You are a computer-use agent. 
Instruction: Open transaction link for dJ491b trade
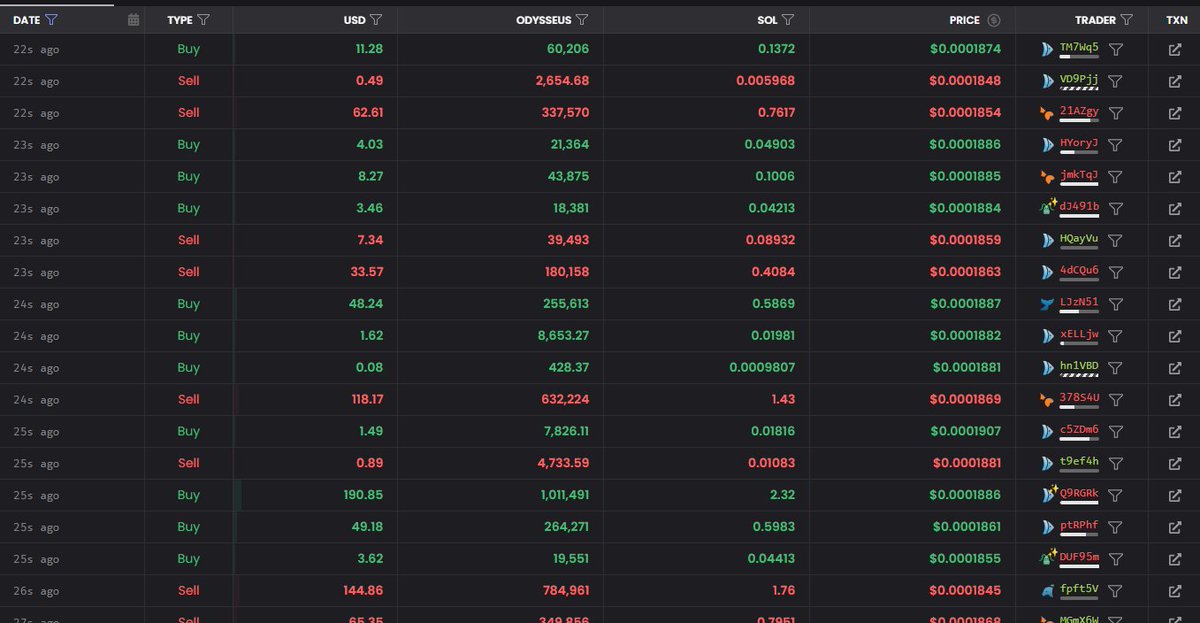[1175, 209]
